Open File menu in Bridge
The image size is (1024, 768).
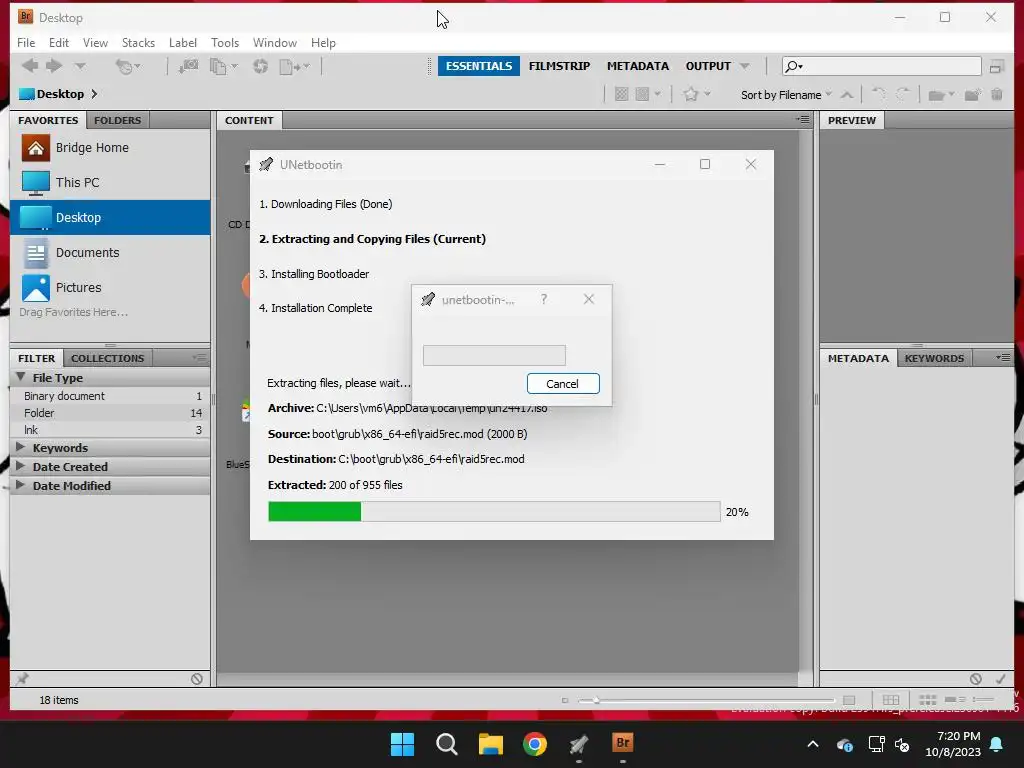click(x=26, y=42)
